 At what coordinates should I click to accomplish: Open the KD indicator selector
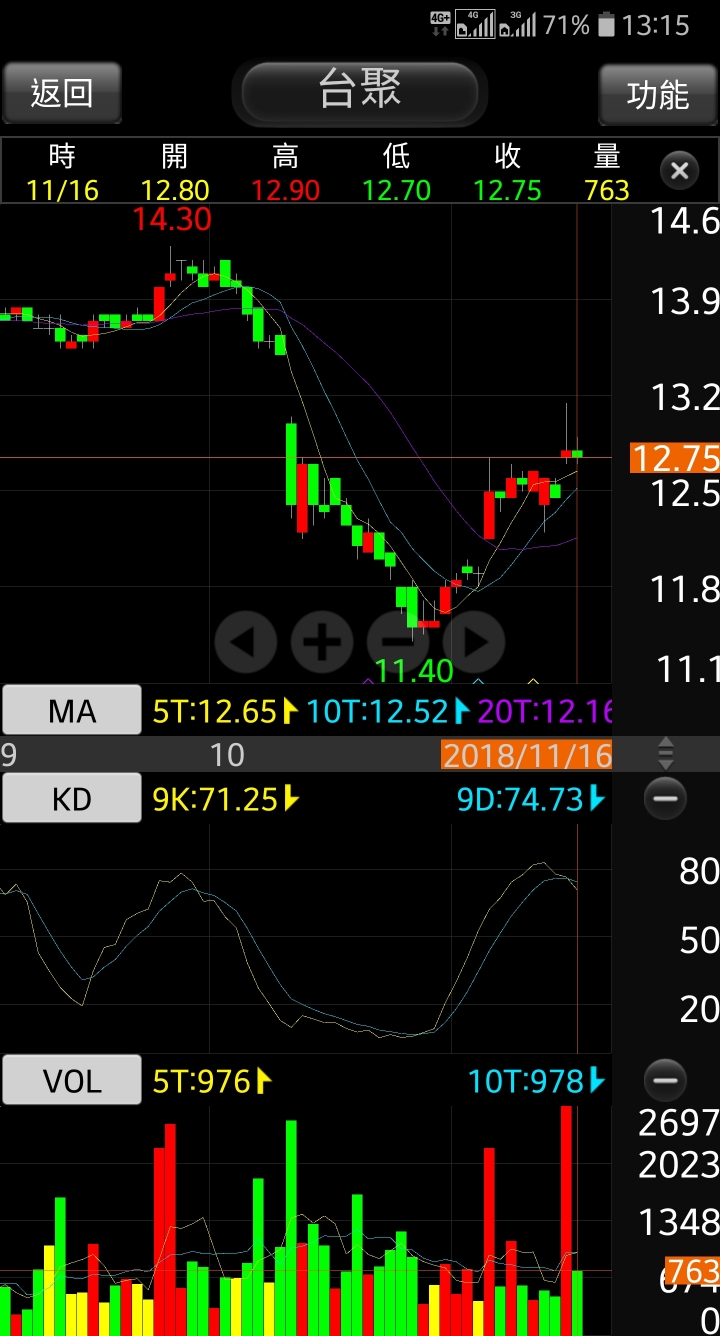tap(72, 798)
